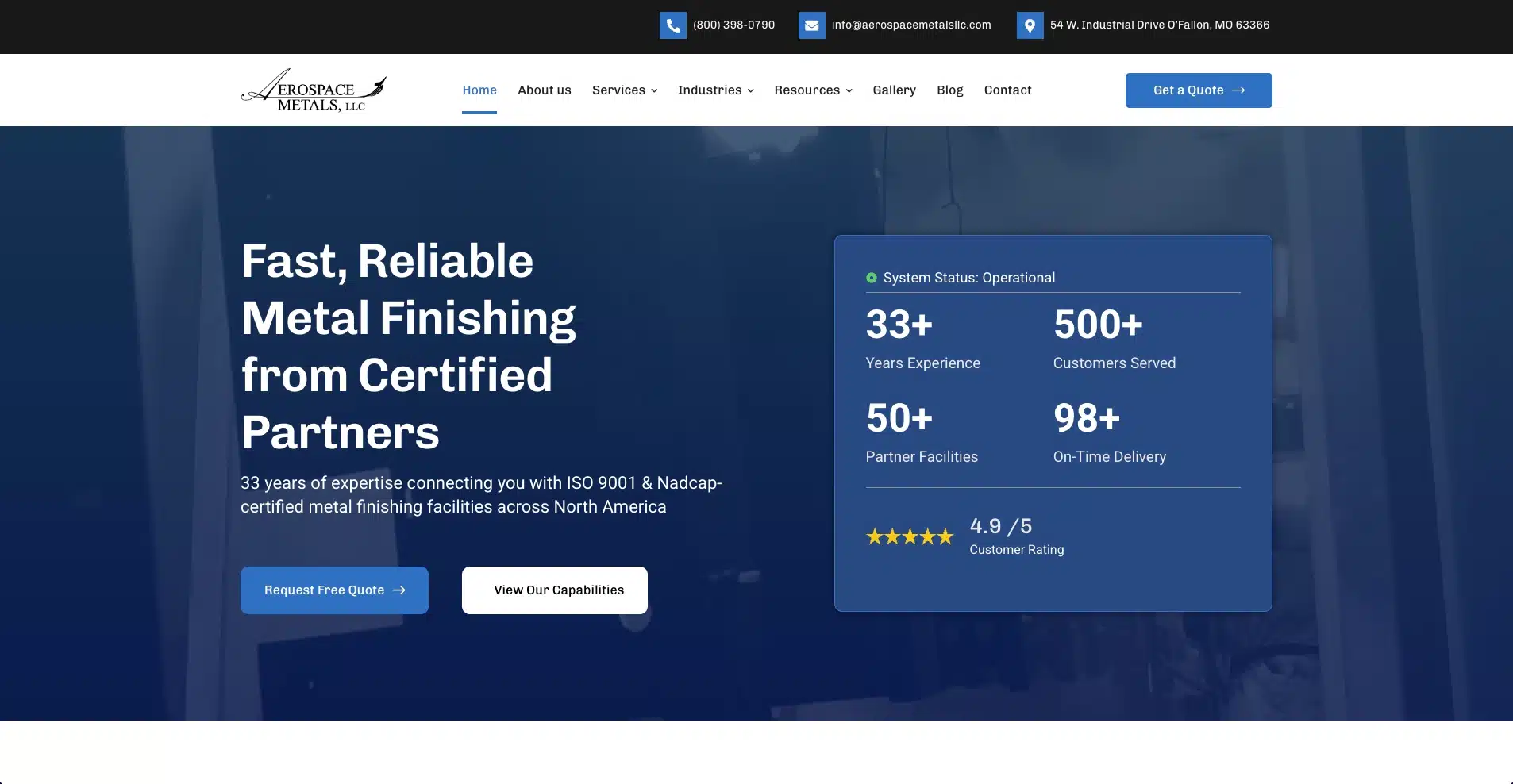Call the (800) 398-0790 phone link

click(x=733, y=25)
